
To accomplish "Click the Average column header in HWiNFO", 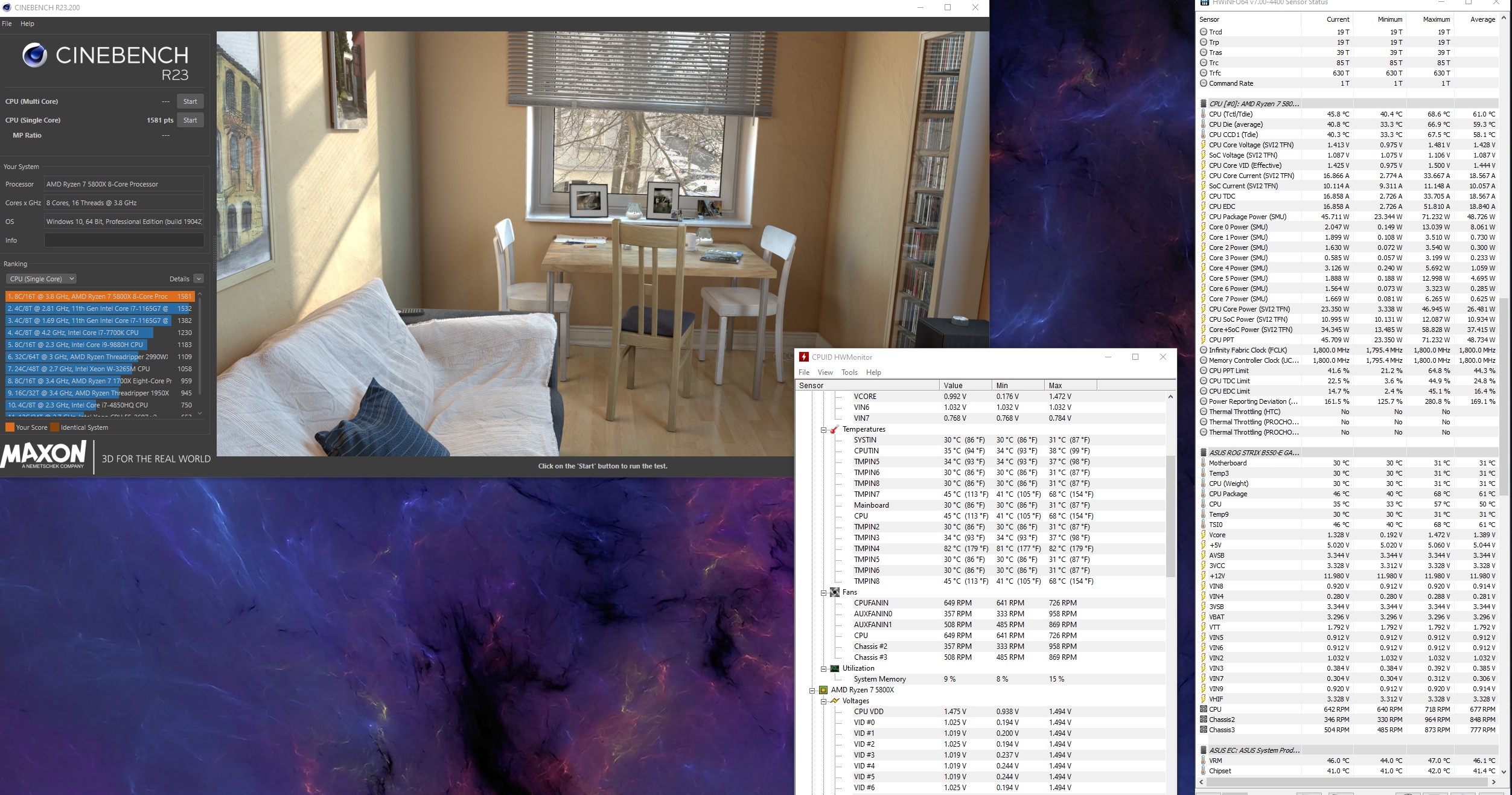I will pyautogui.click(x=1477, y=19).
